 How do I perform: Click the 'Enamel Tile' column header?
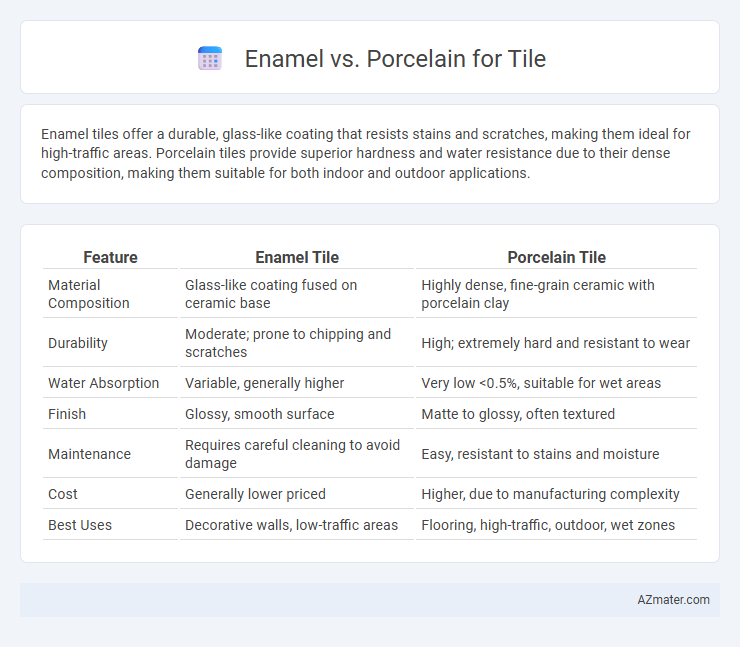[x=297, y=257]
